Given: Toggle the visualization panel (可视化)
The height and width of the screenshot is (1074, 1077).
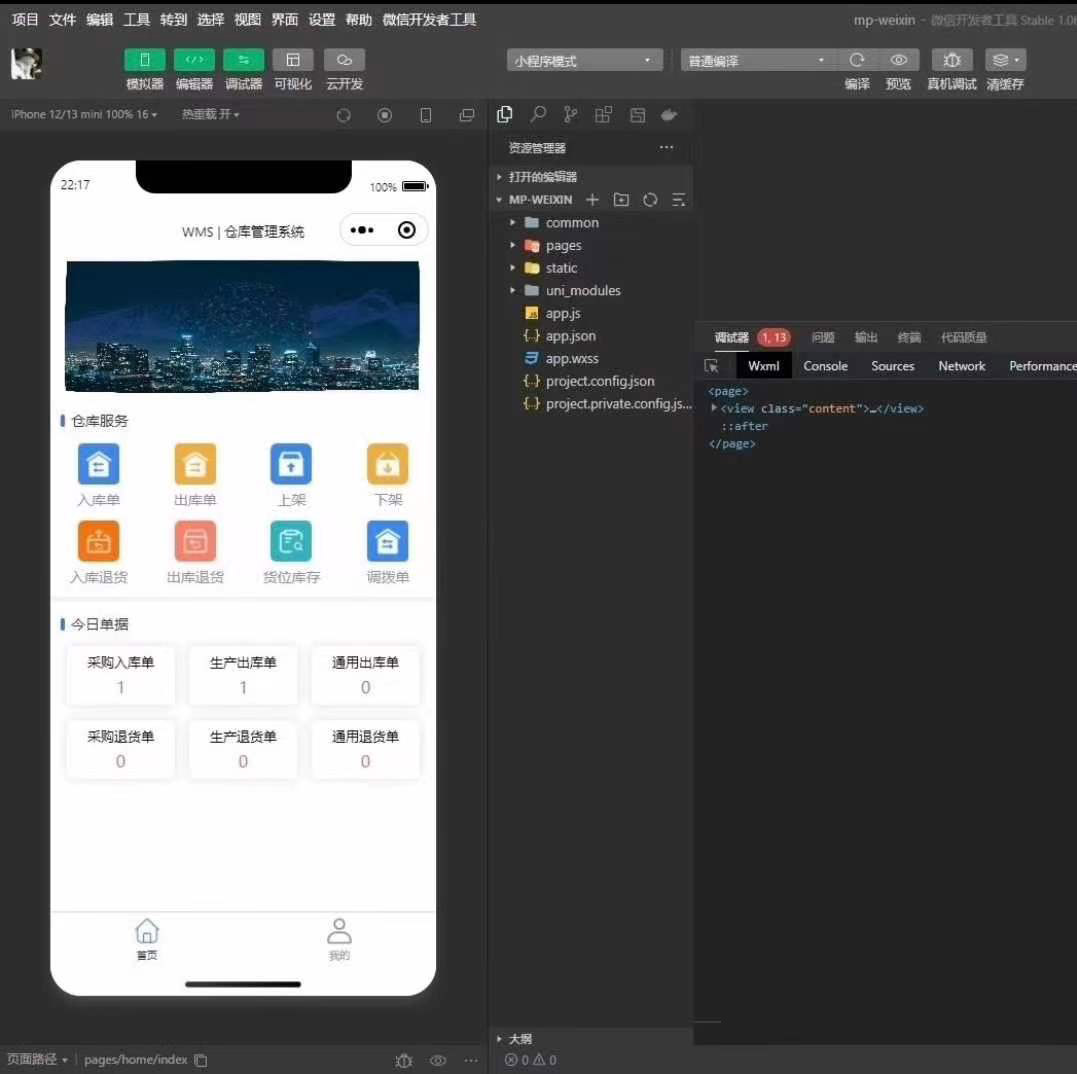Looking at the screenshot, I should pos(293,60).
